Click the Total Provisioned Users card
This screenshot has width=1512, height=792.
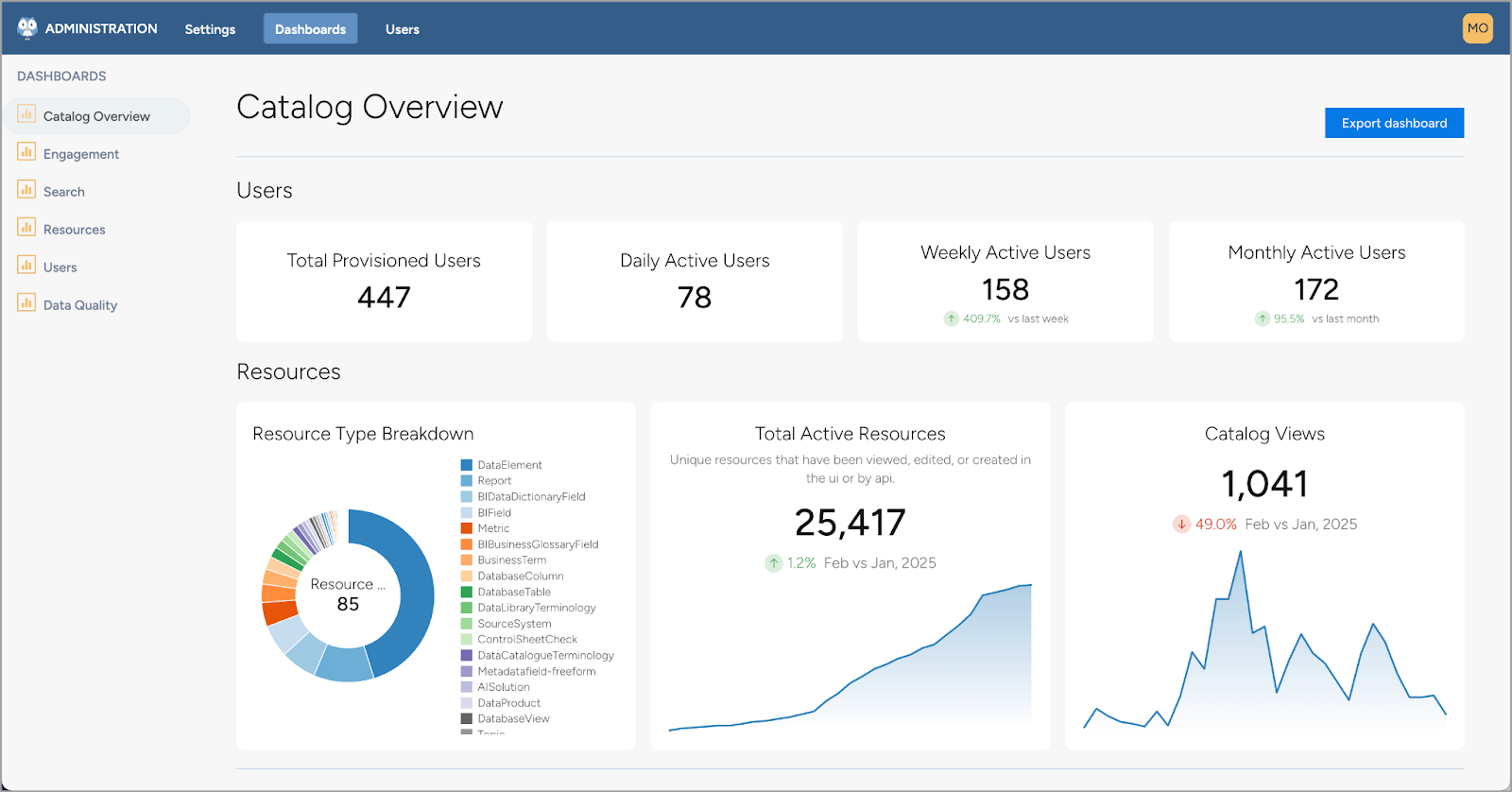point(384,282)
